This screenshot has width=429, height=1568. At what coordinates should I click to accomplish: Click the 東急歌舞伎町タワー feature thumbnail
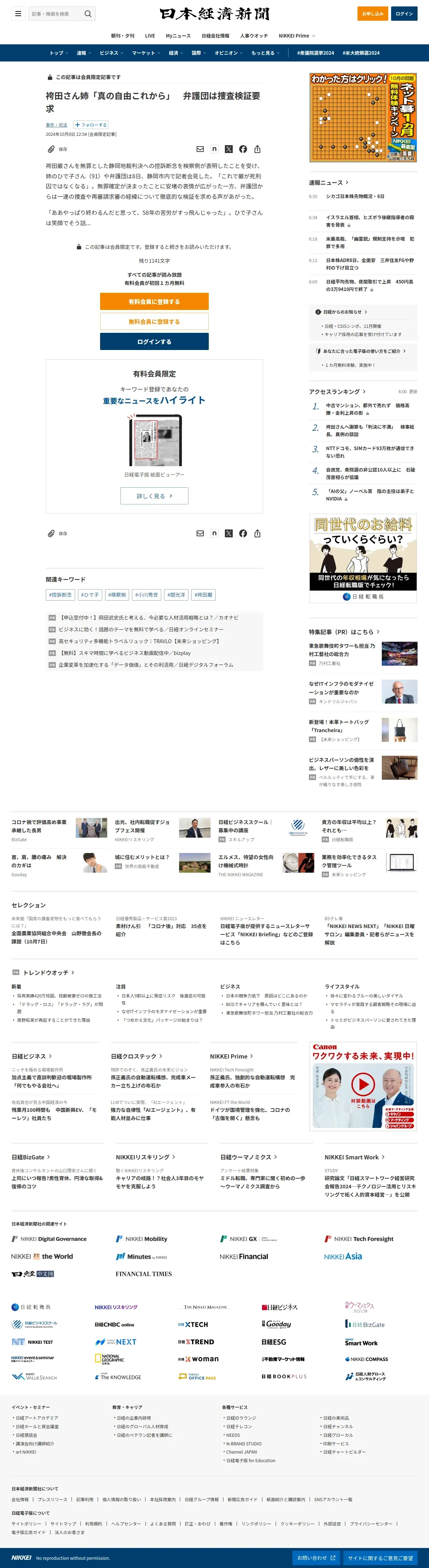click(399, 654)
